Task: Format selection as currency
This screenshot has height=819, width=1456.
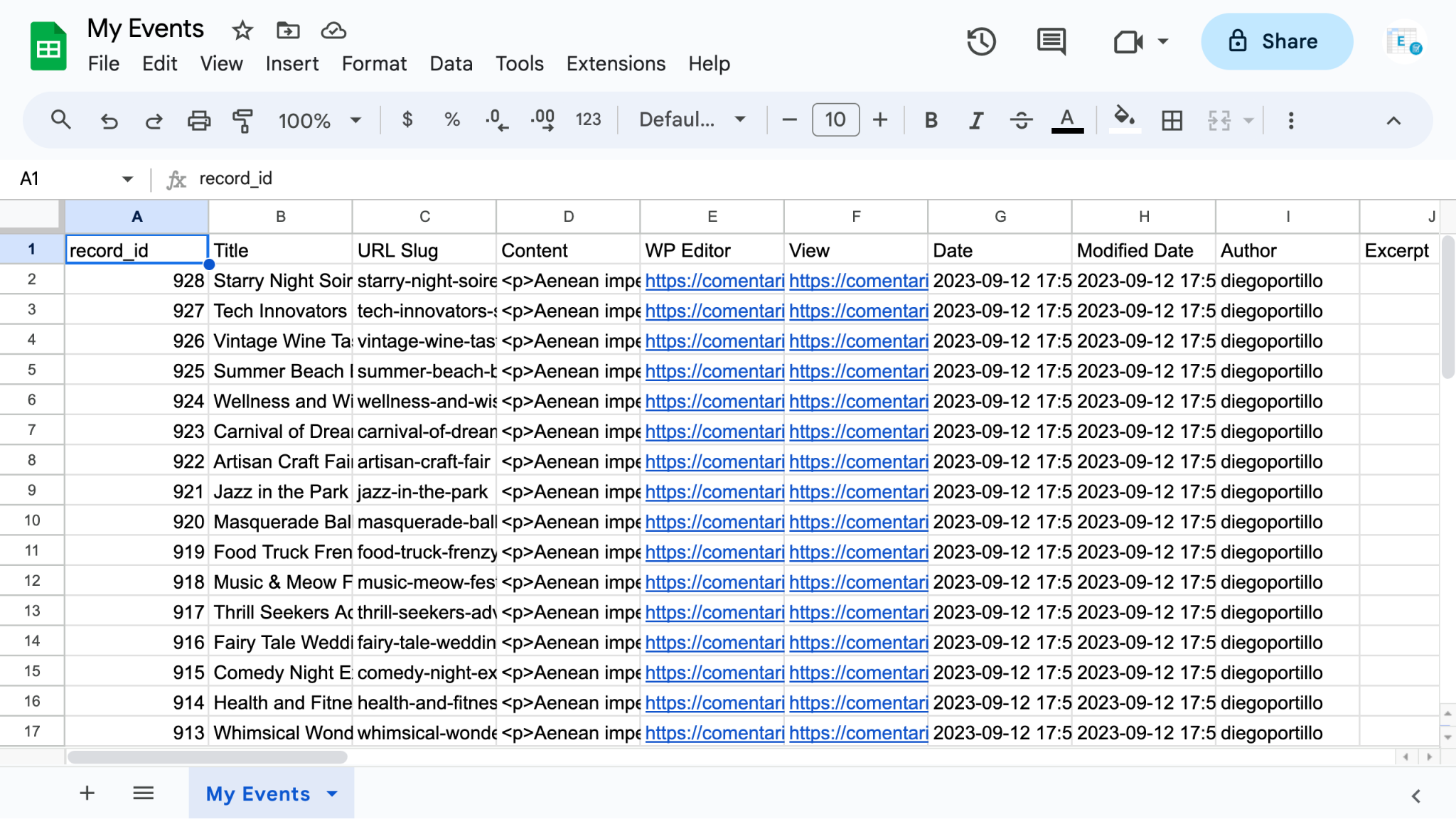Action: [407, 119]
